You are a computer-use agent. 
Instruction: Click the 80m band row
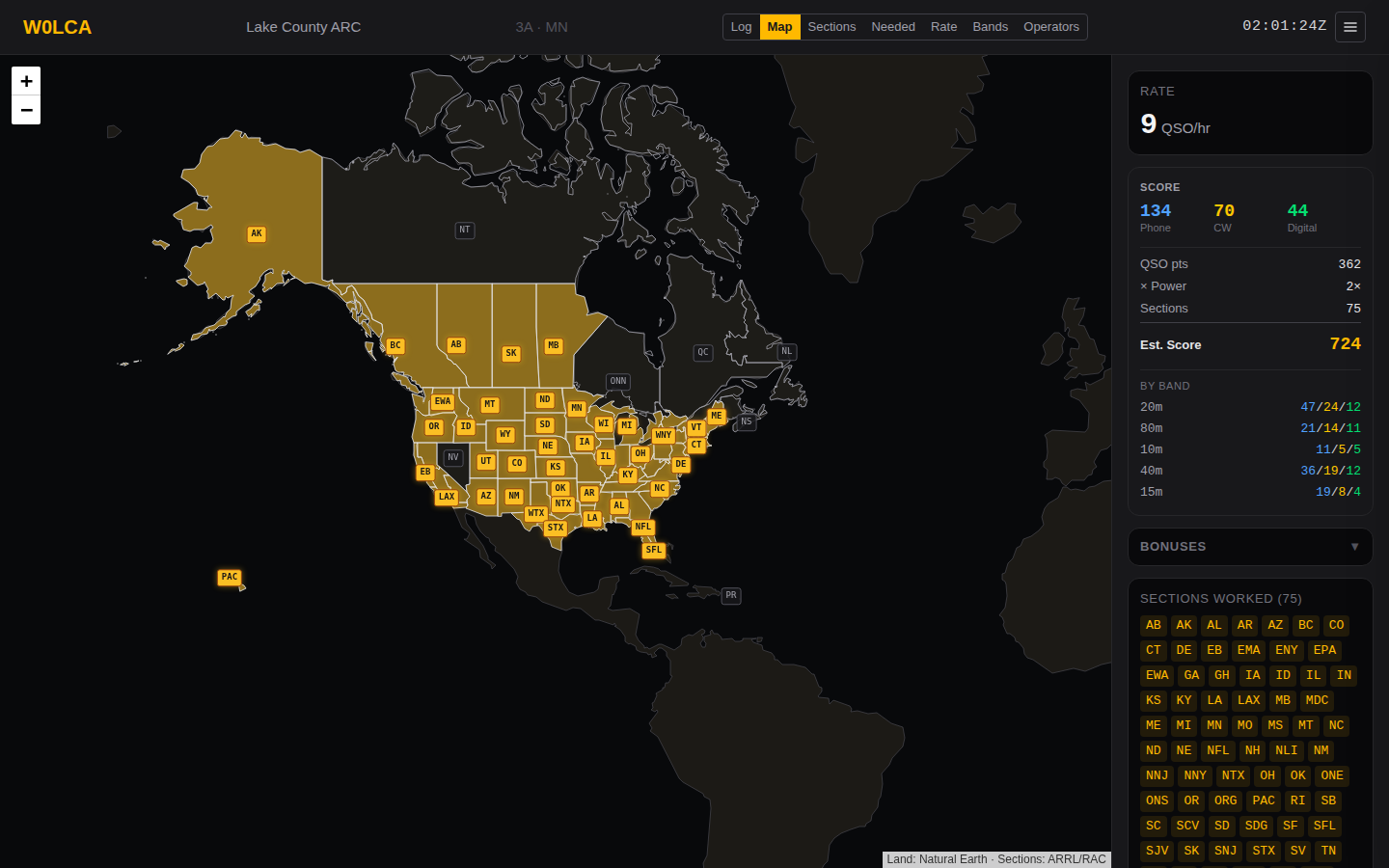(x=1250, y=428)
